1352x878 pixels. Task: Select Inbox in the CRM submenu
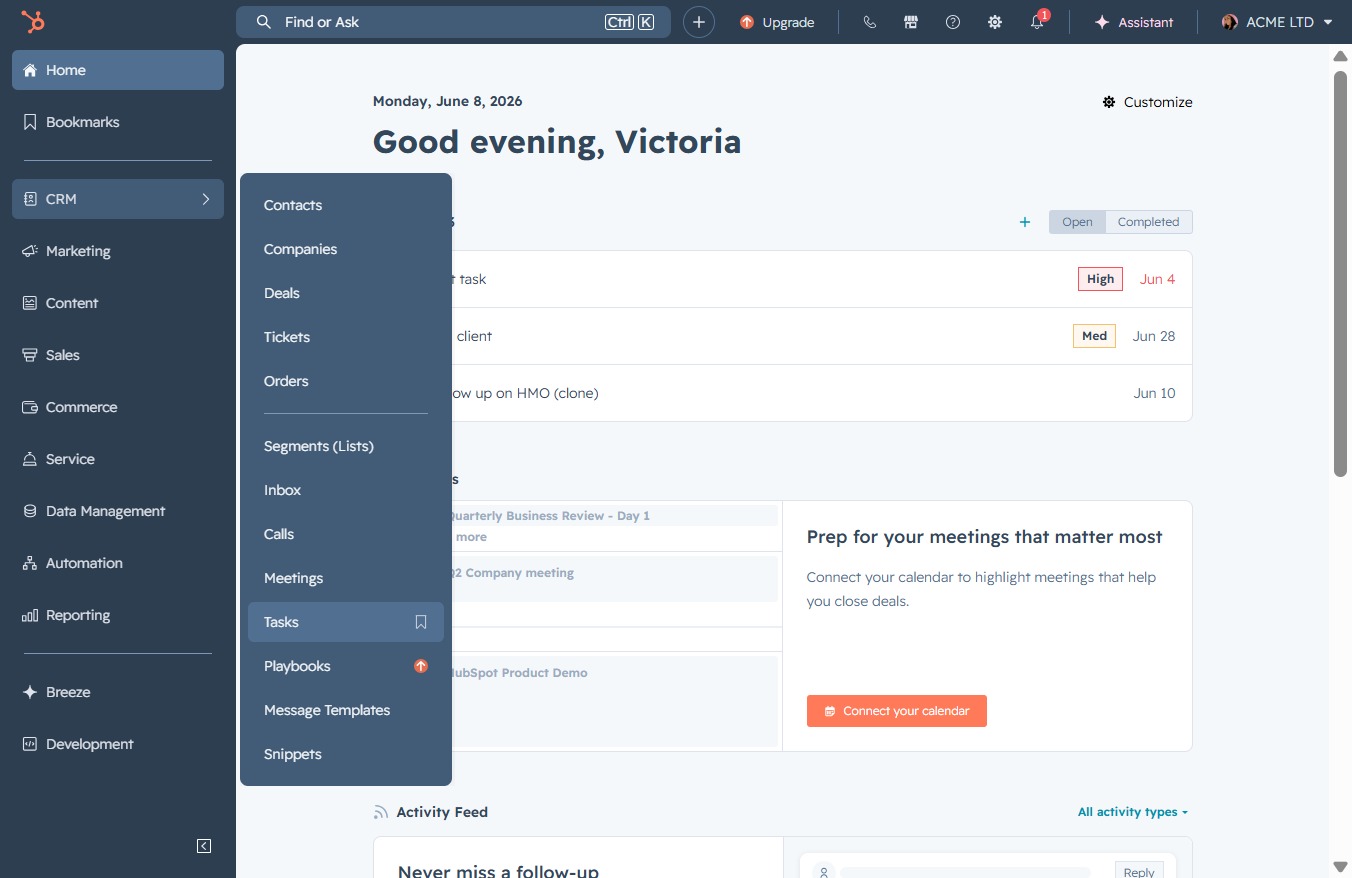click(346, 490)
